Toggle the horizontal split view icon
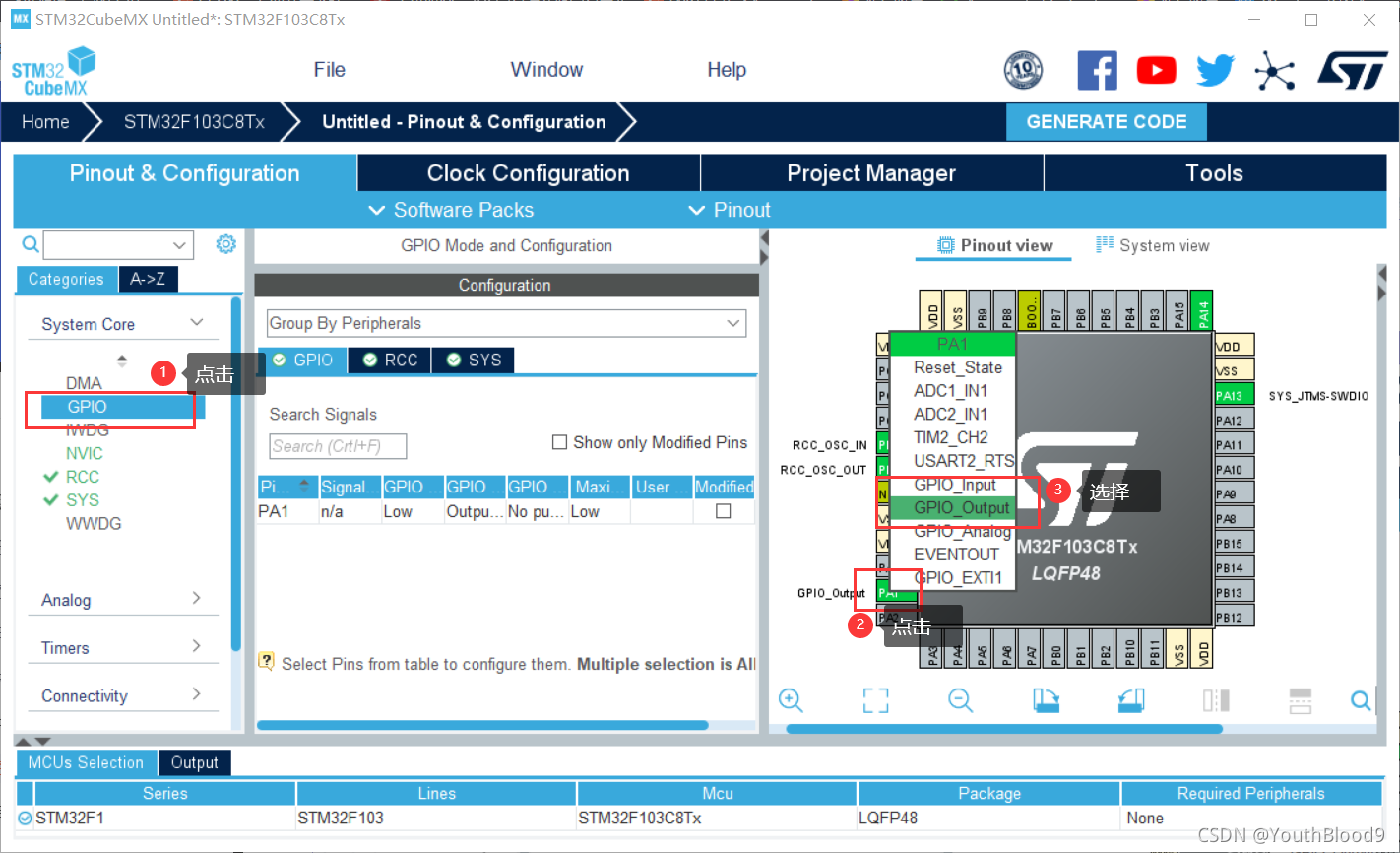This screenshot has height=853, width=1400. click(x=1301, y=700)
